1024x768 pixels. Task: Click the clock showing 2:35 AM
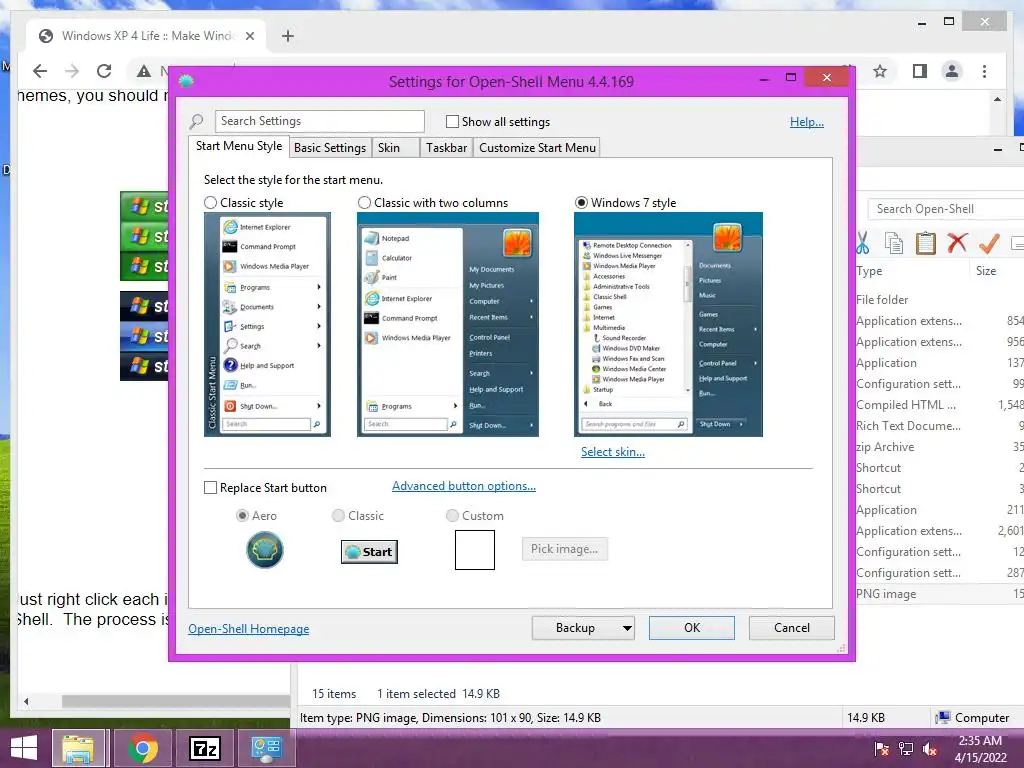[980, 741]
